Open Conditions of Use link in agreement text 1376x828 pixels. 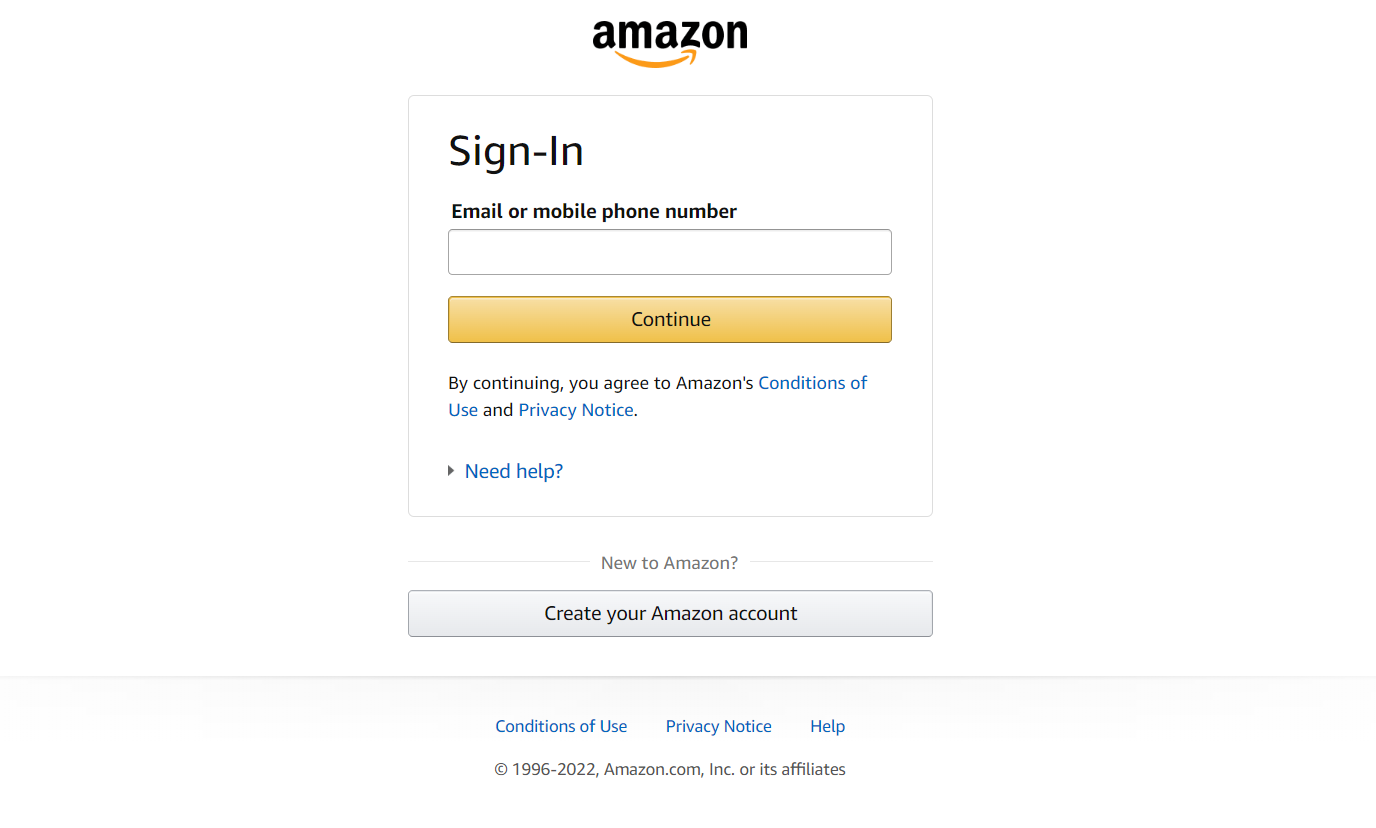(x=812, y=383)
